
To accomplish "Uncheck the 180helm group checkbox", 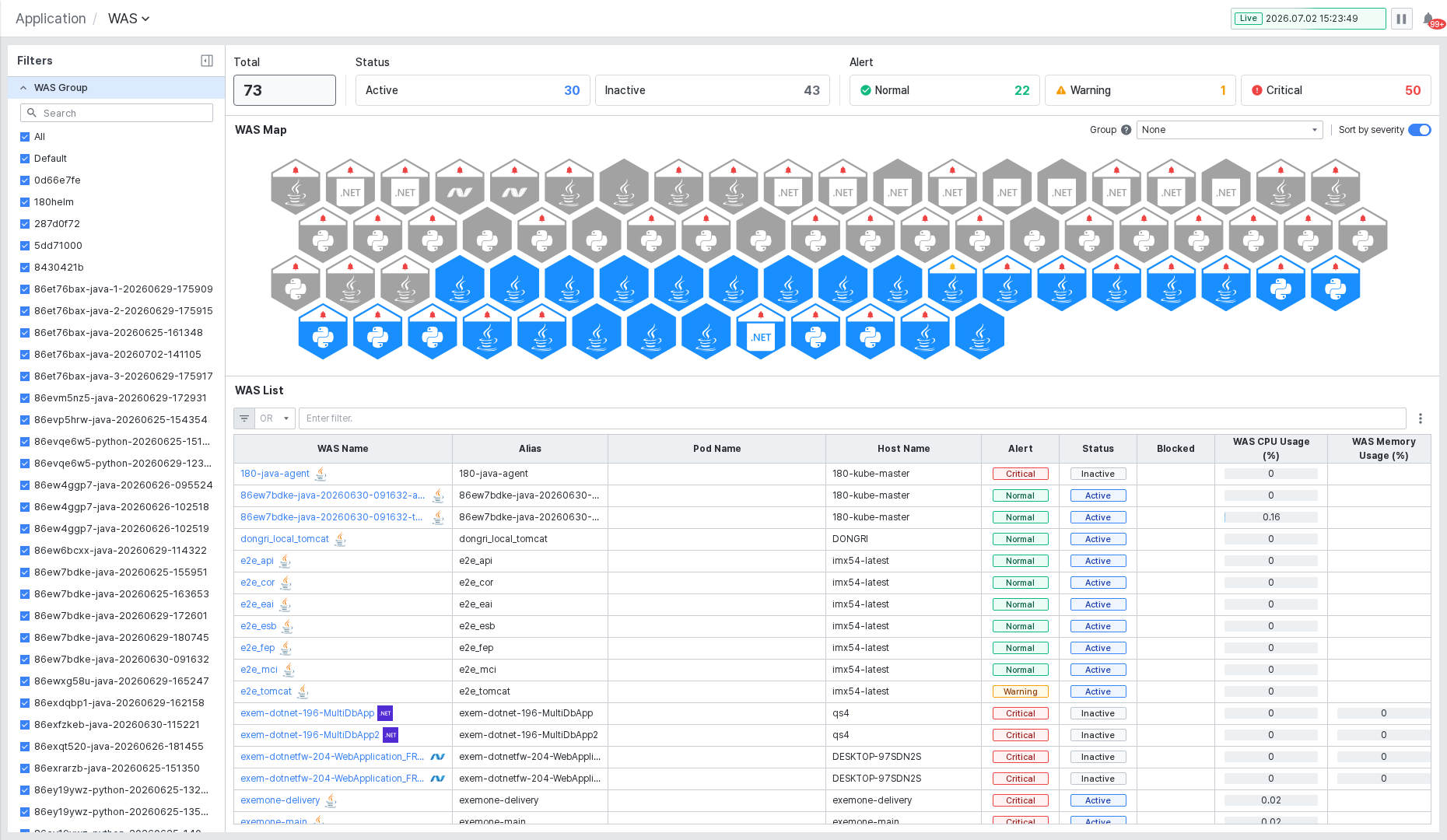I will tap(25, 202).
